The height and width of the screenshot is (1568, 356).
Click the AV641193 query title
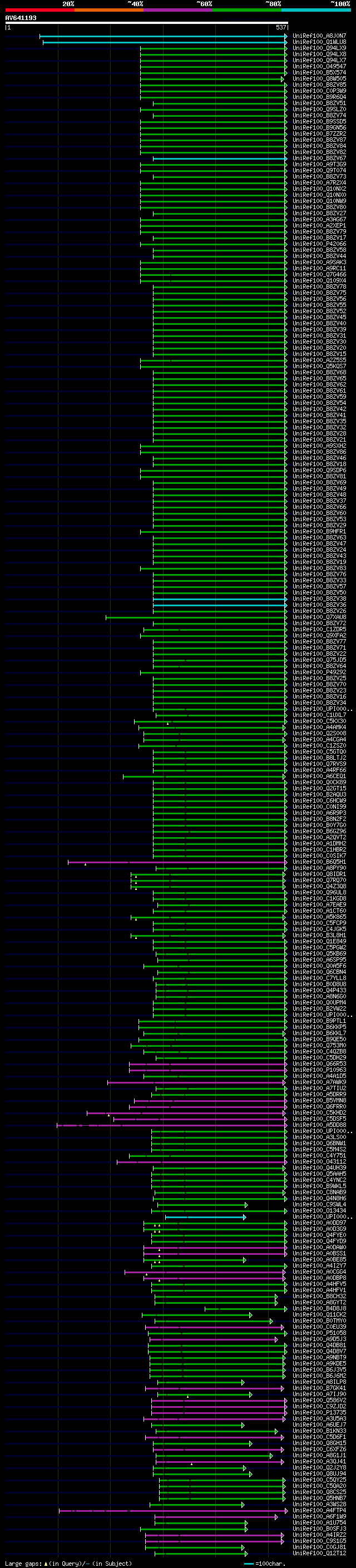[x=21, y=18]
